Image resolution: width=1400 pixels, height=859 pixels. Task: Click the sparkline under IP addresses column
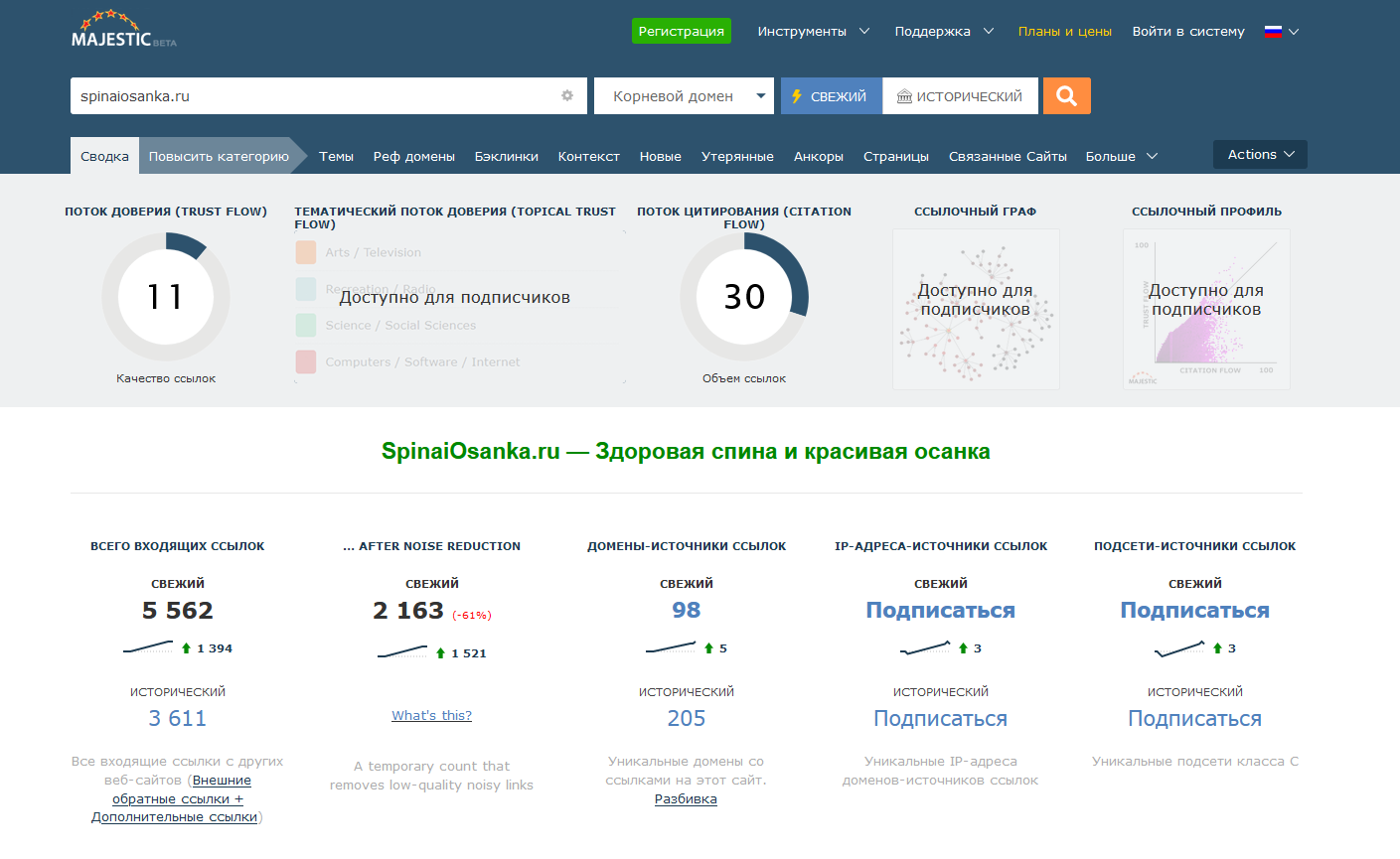coord(925,647)
